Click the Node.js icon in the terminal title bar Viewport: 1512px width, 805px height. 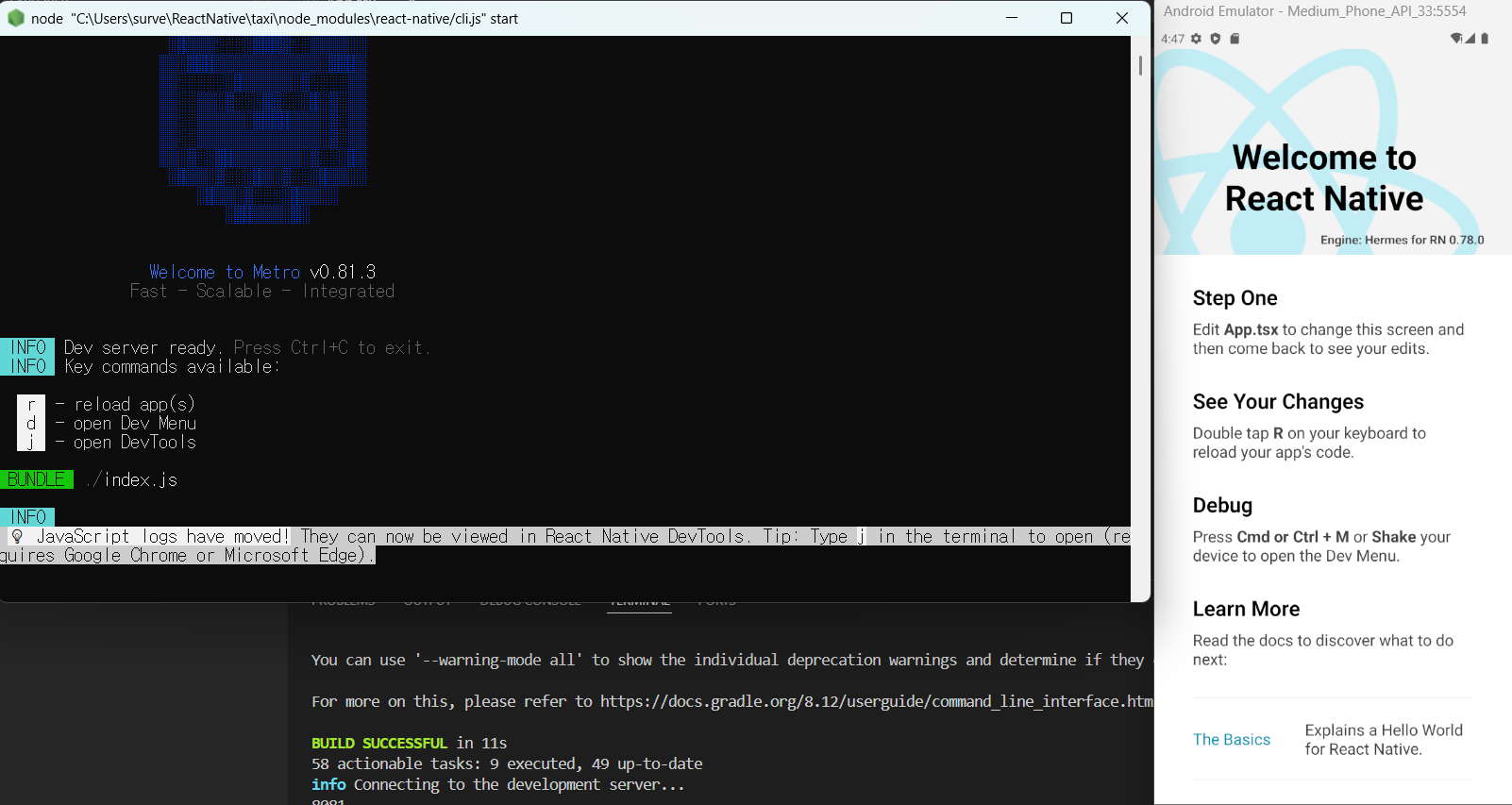coord(16,18)
